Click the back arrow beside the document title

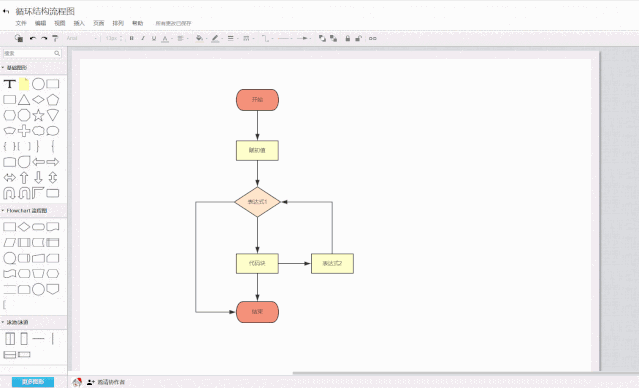(x=6, y=11)
